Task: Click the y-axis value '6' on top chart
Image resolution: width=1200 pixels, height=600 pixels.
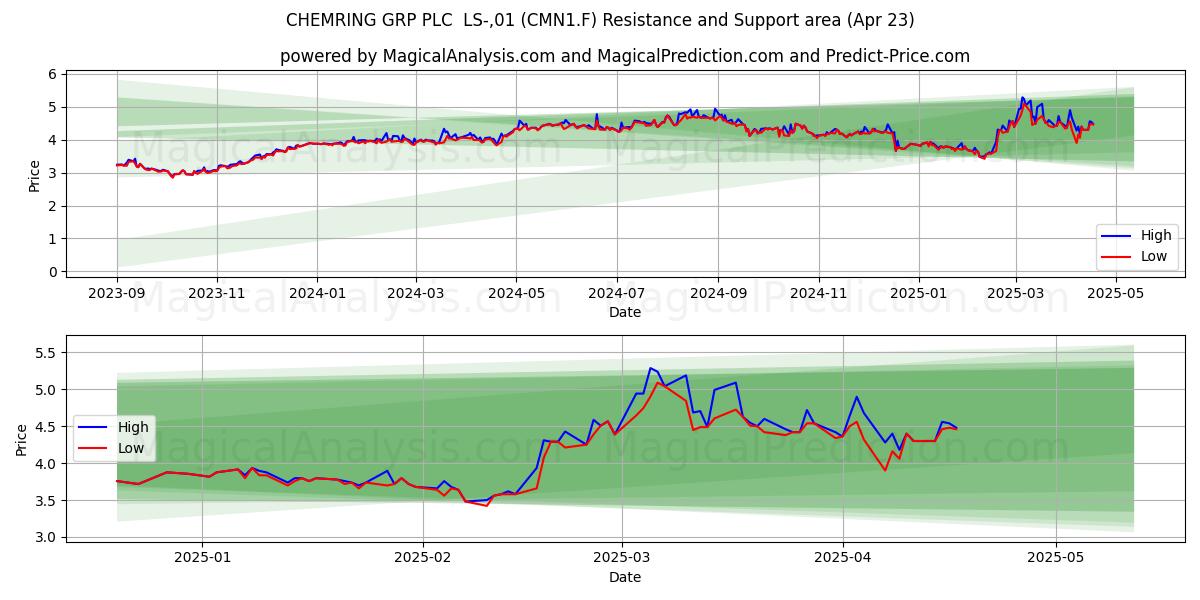Action: coord(53,74)
